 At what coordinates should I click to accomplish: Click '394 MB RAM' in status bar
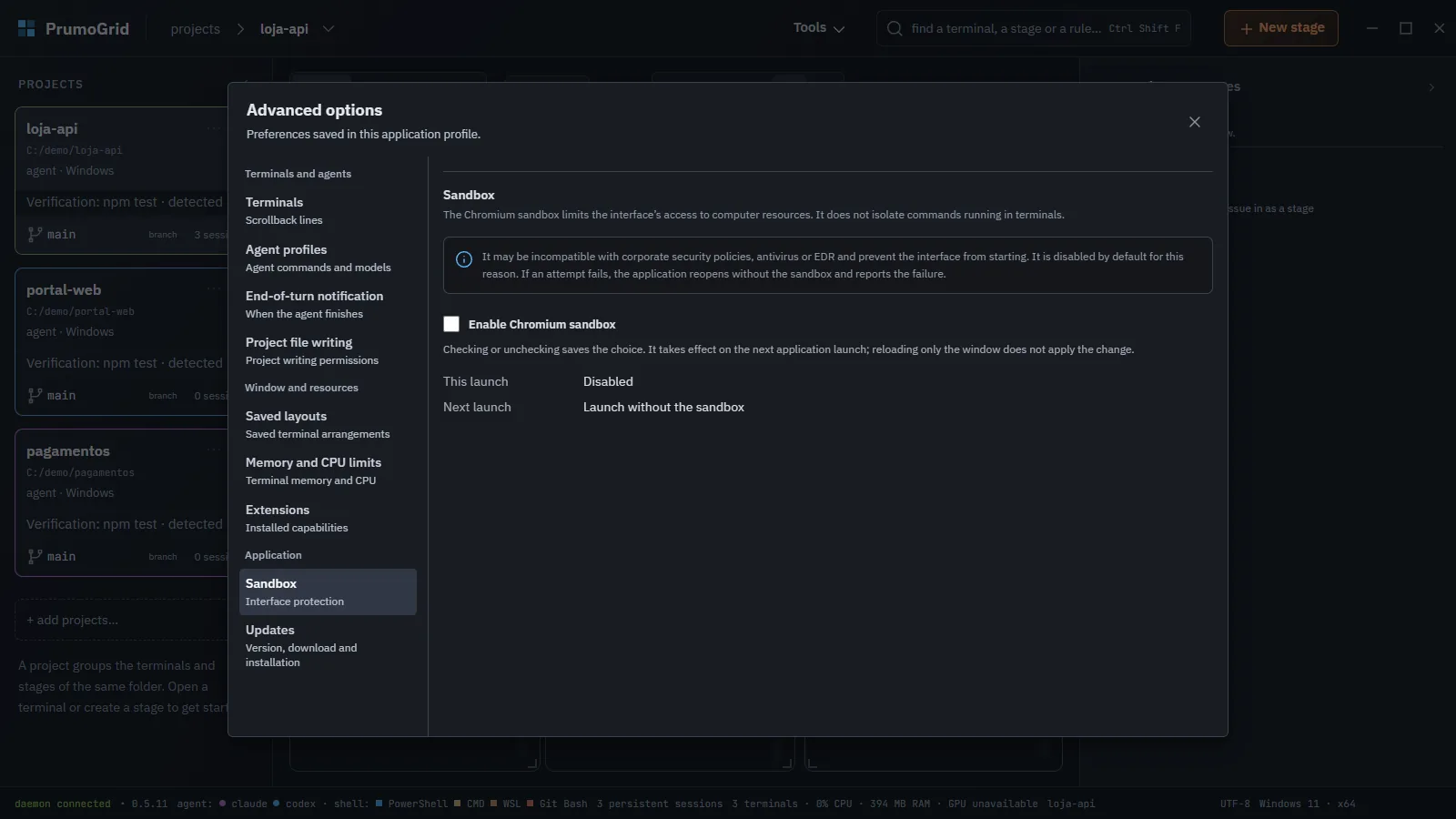tap(900, 804)
